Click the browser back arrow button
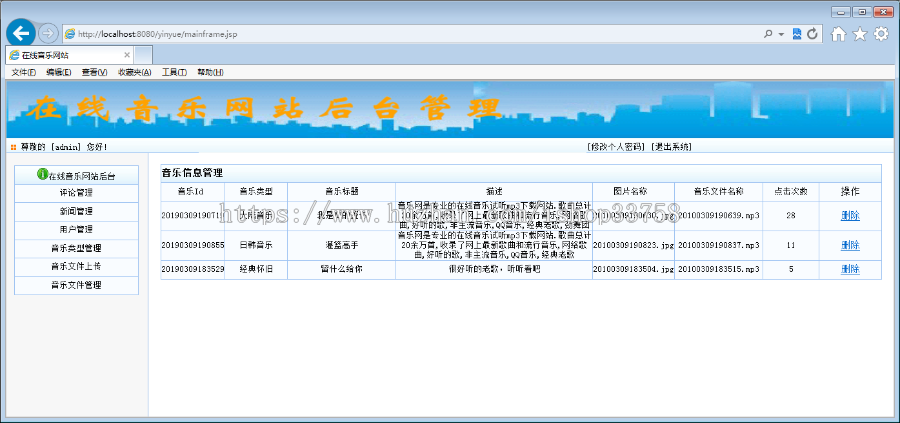 pos(21,34)
